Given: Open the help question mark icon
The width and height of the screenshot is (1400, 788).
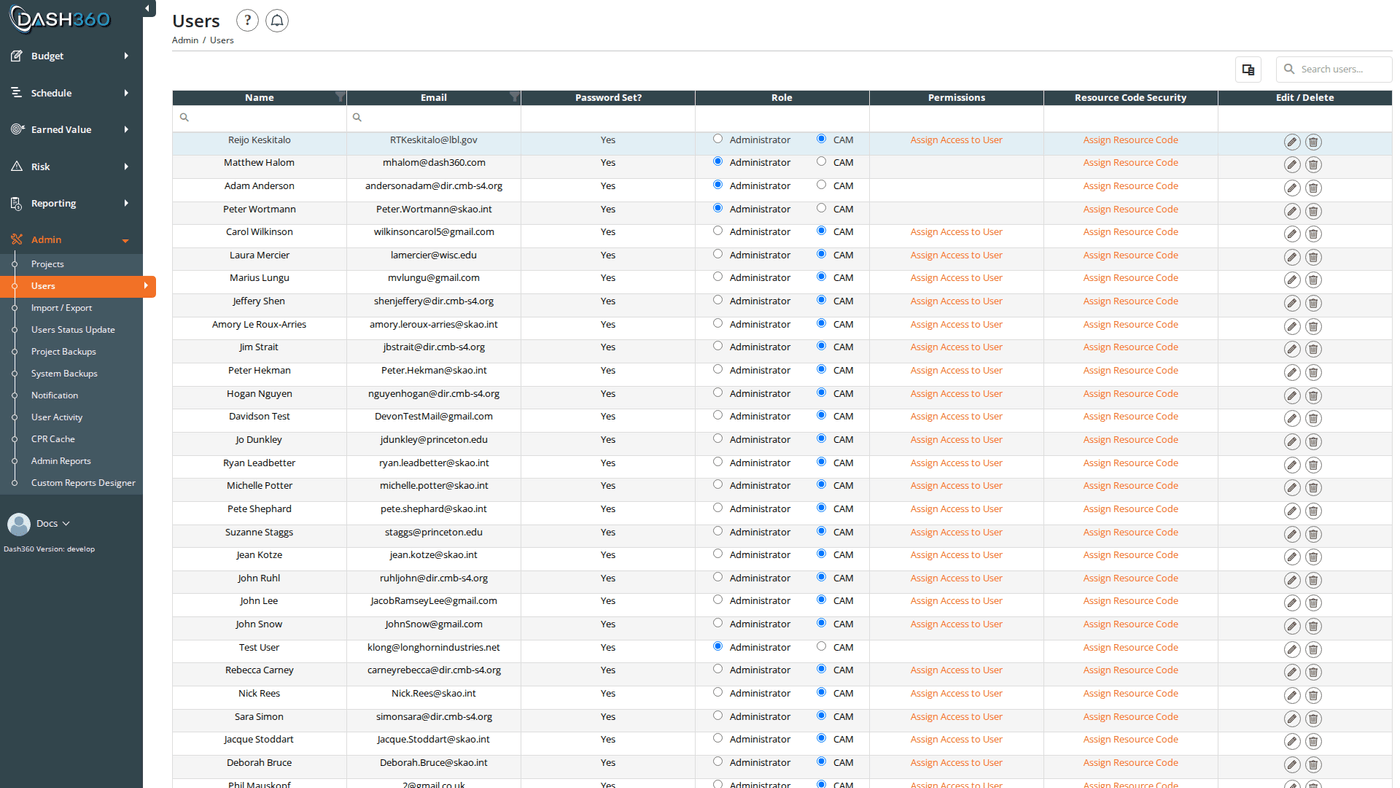Looking at the screenshot, I should click(x=247, y=20).
